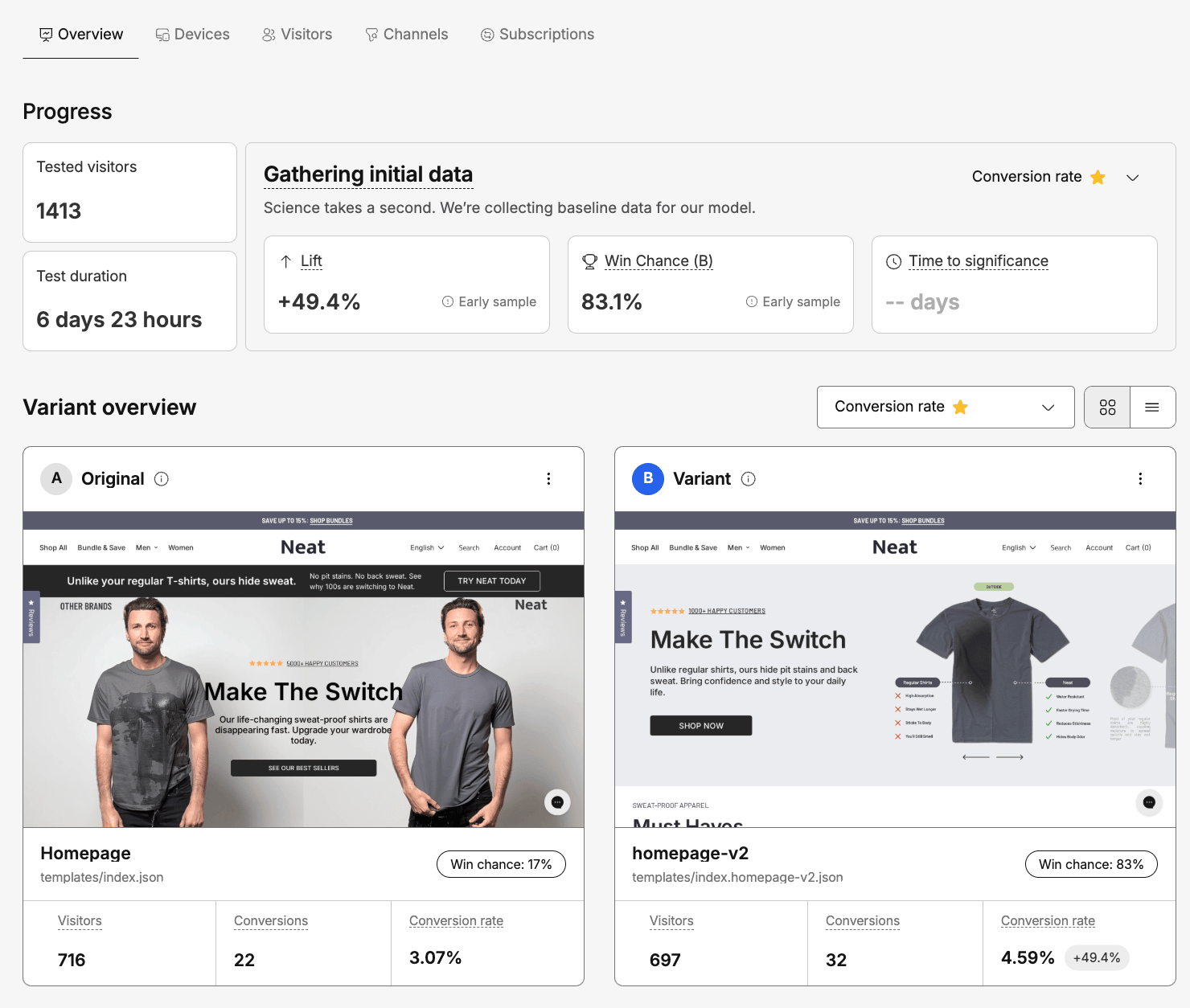Viewport: 1190px width, 1008px height.
Task: Click the info icon beside Variant title
Action: click(x=749, y=479)
